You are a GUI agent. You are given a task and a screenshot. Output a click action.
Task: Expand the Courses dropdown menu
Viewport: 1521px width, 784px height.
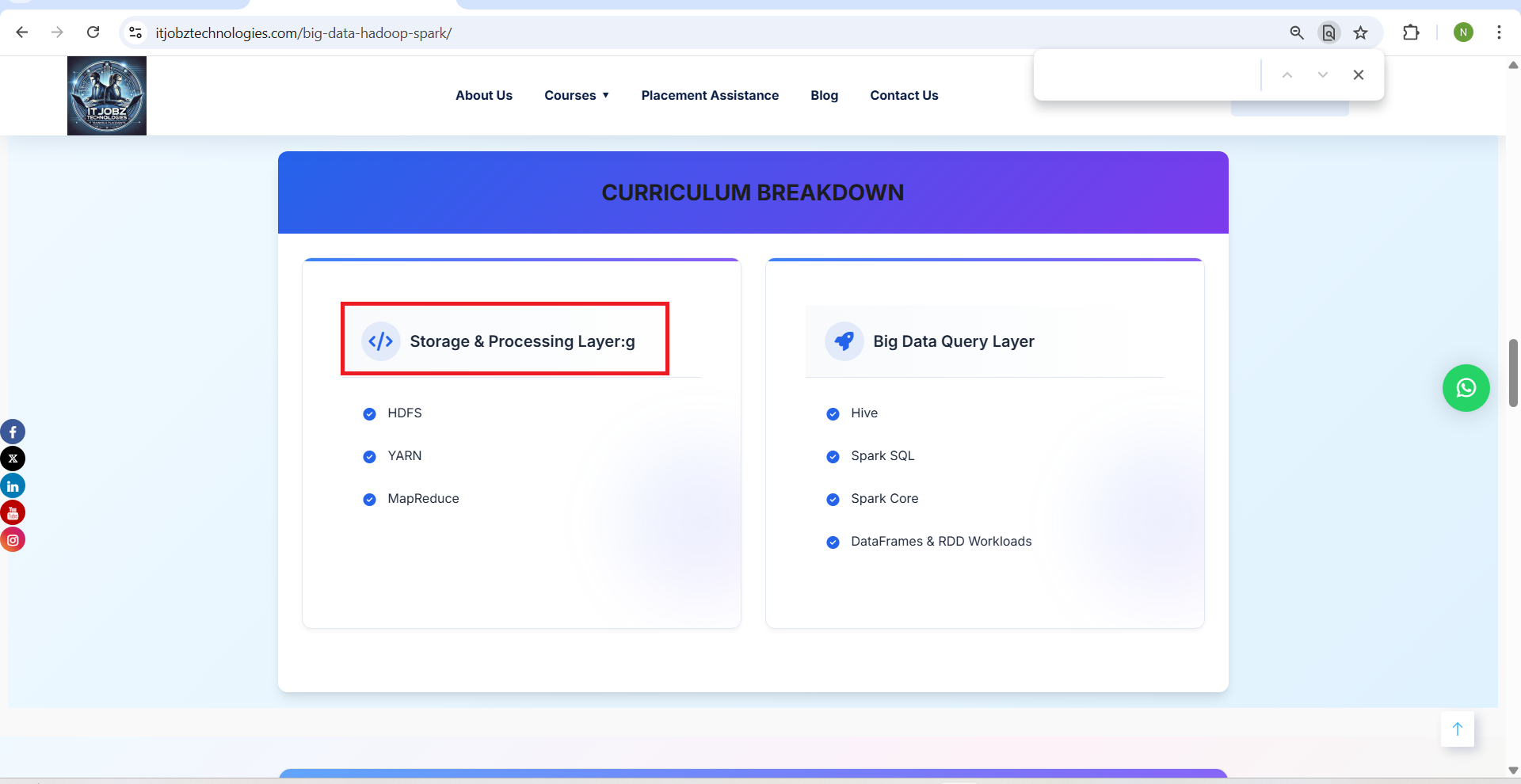click(x=577, y=95)
